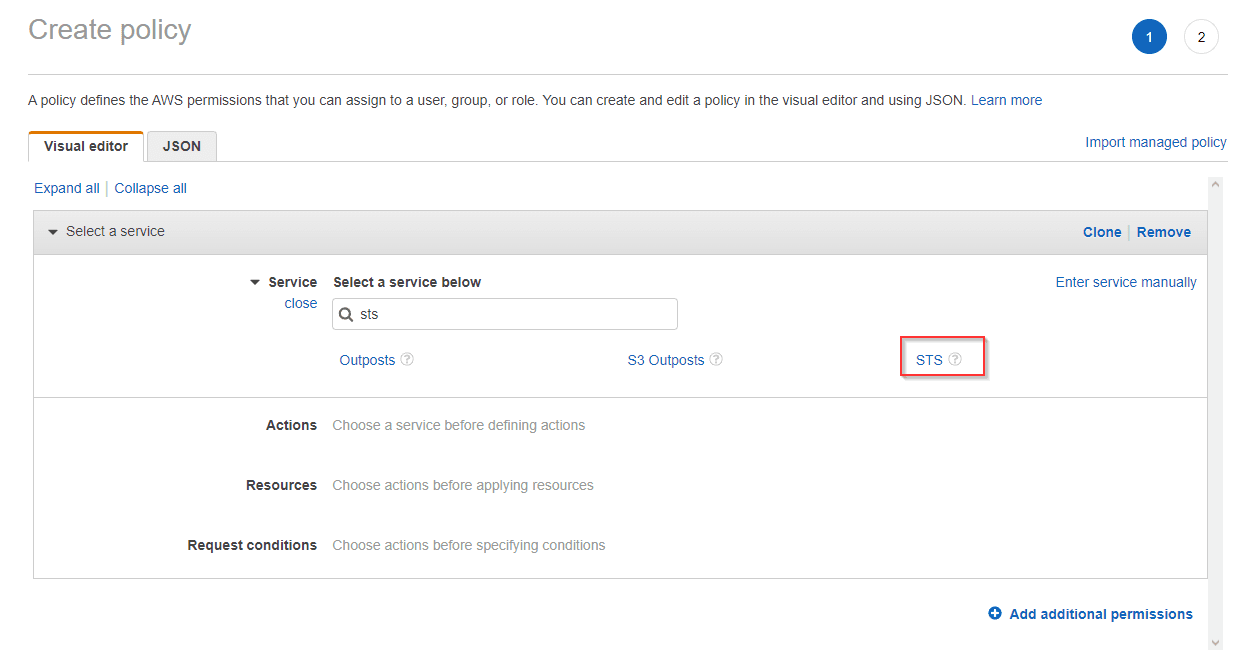Image resolution: width=1259 pixels, height=651 pixels.
Task: Click Enter service manually link
Action: 1125,282
